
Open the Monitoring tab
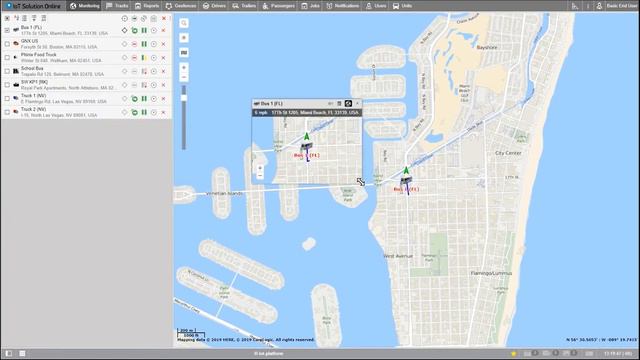pyautogui.click(x=84, y=6)
